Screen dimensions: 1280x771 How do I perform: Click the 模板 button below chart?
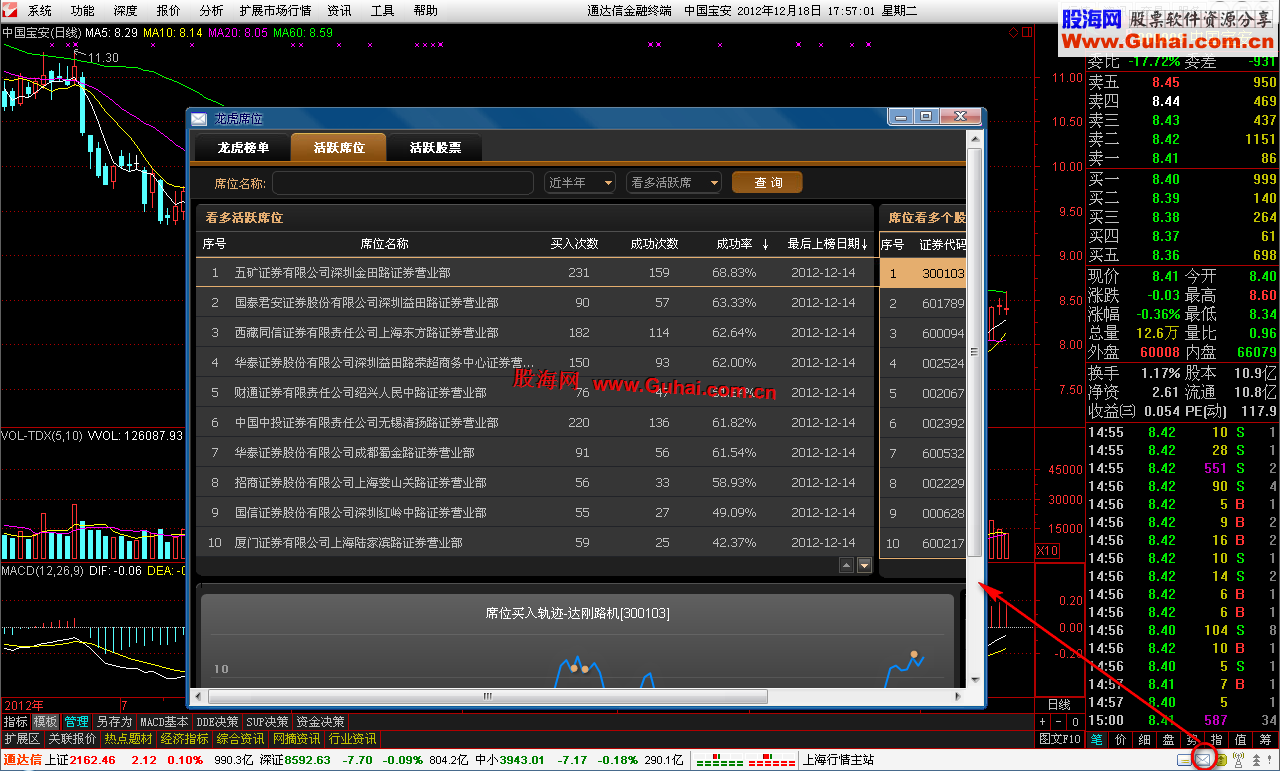[x=46, y=721]
